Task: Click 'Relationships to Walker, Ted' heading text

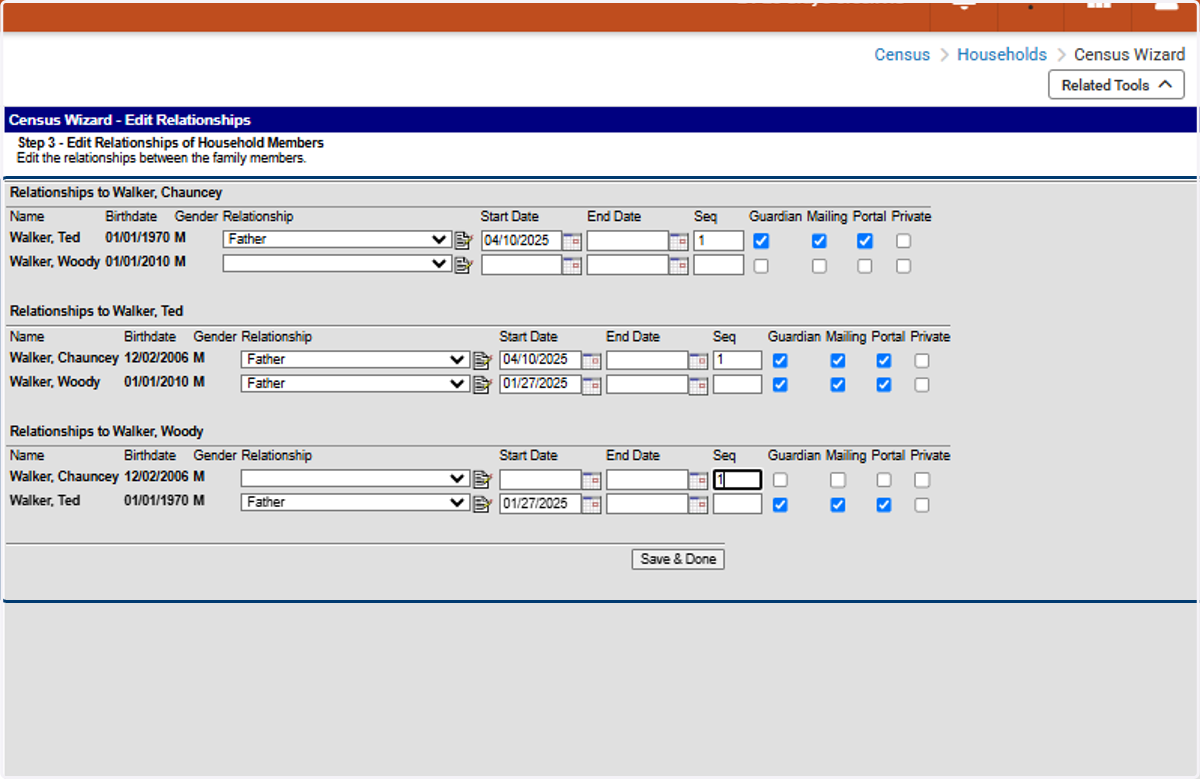Action: pyautogui.click(x=97, y=311)
